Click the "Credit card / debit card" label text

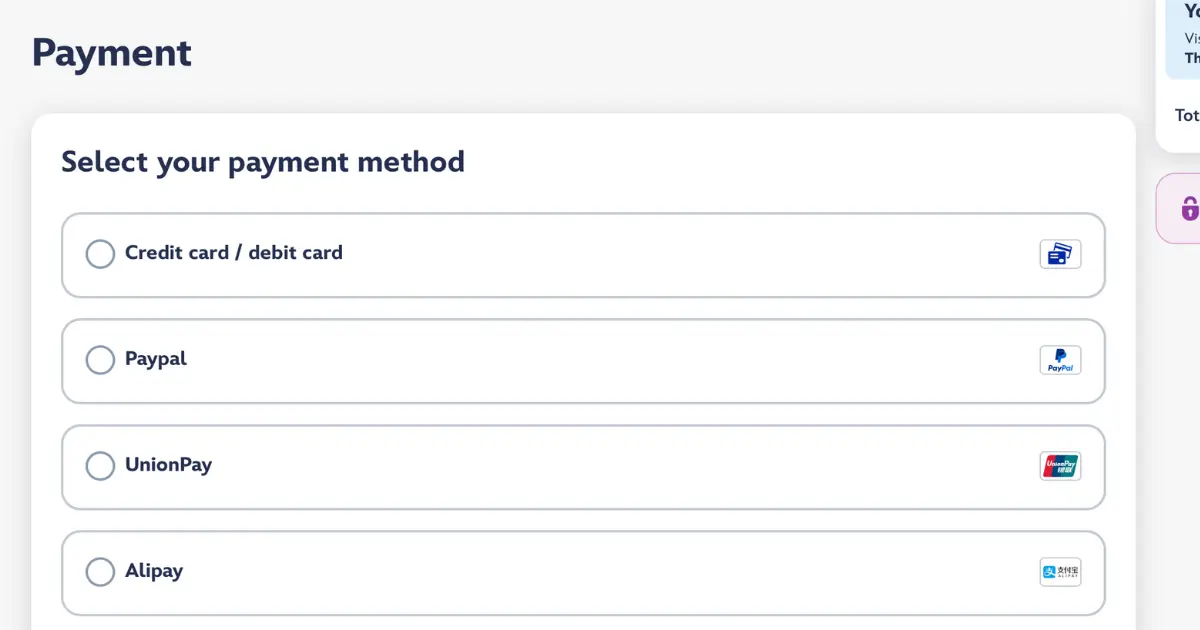coord(234,253)
